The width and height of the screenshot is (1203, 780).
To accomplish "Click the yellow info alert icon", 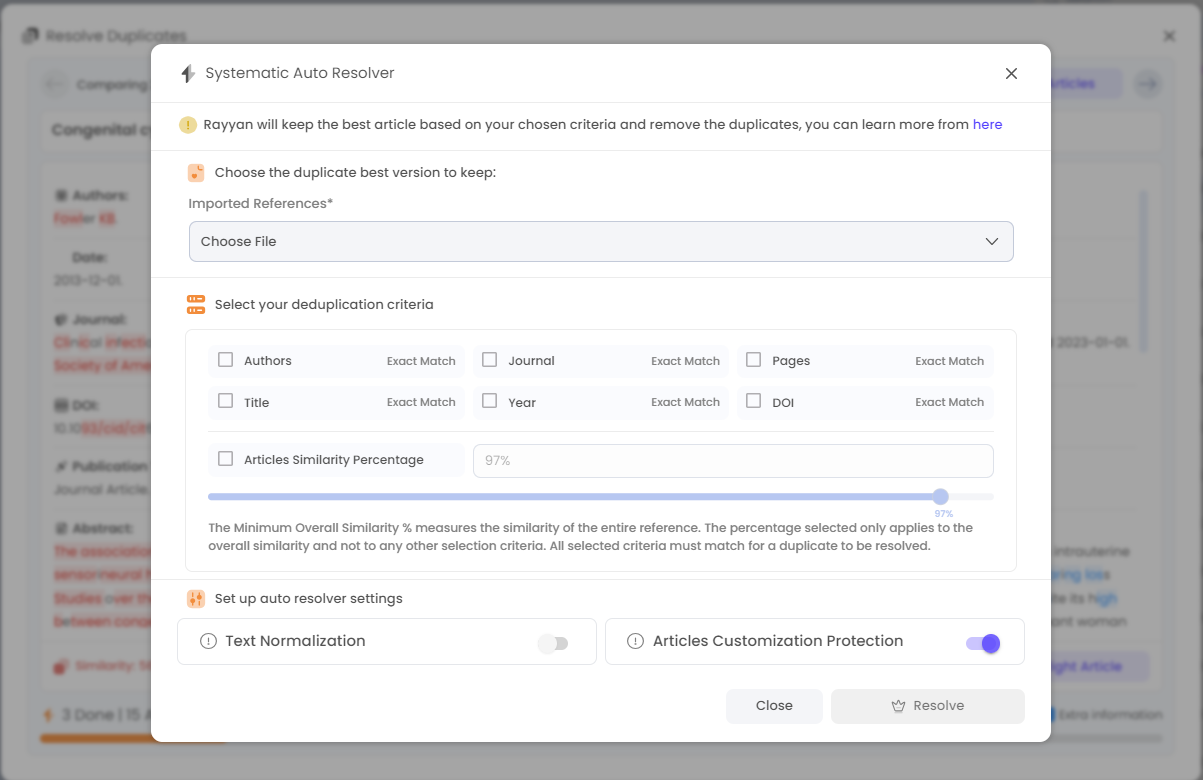I will pyautogui.click(x=188, y=125).
